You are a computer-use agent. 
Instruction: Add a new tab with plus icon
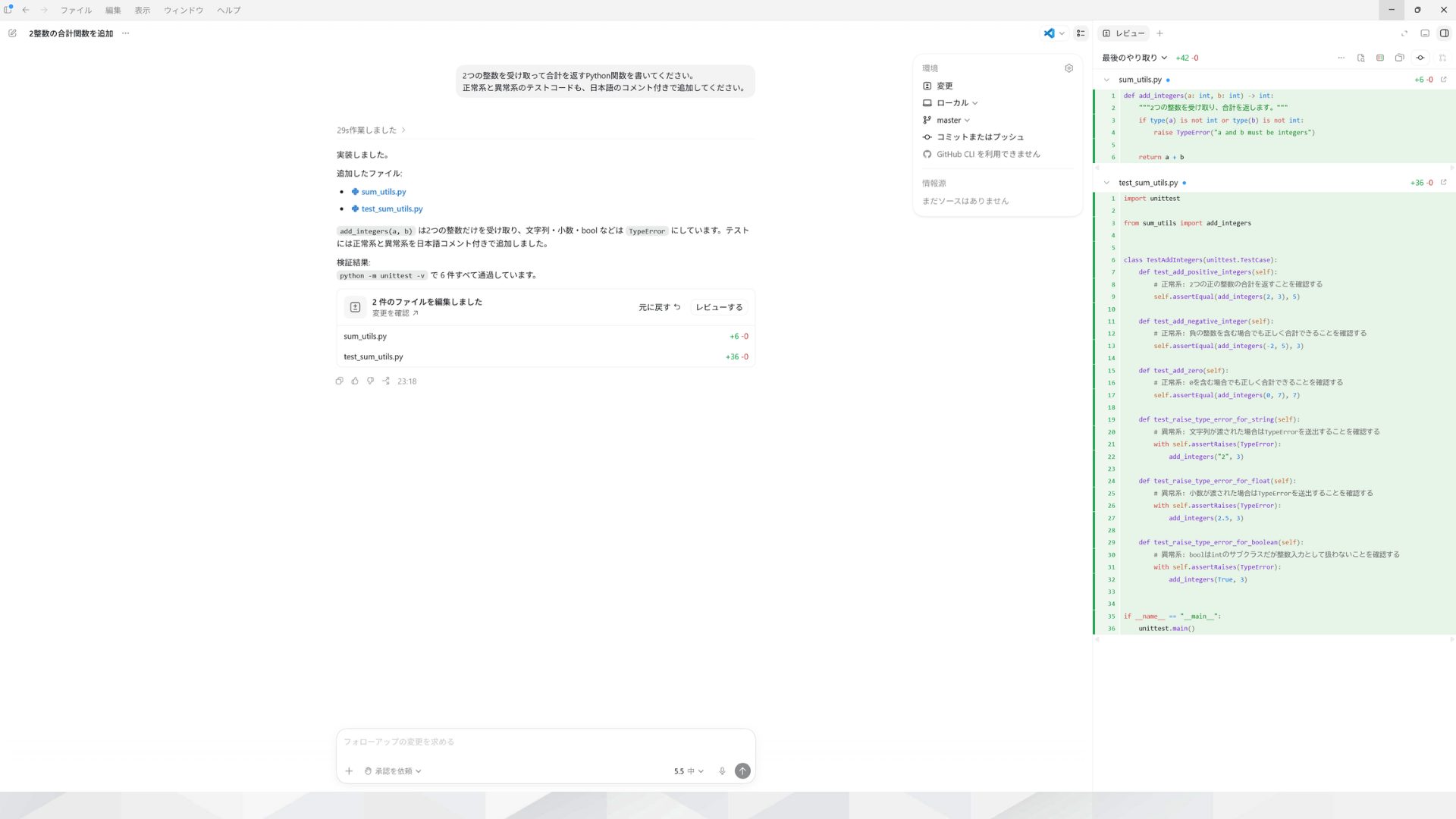tap(1159, 33)
